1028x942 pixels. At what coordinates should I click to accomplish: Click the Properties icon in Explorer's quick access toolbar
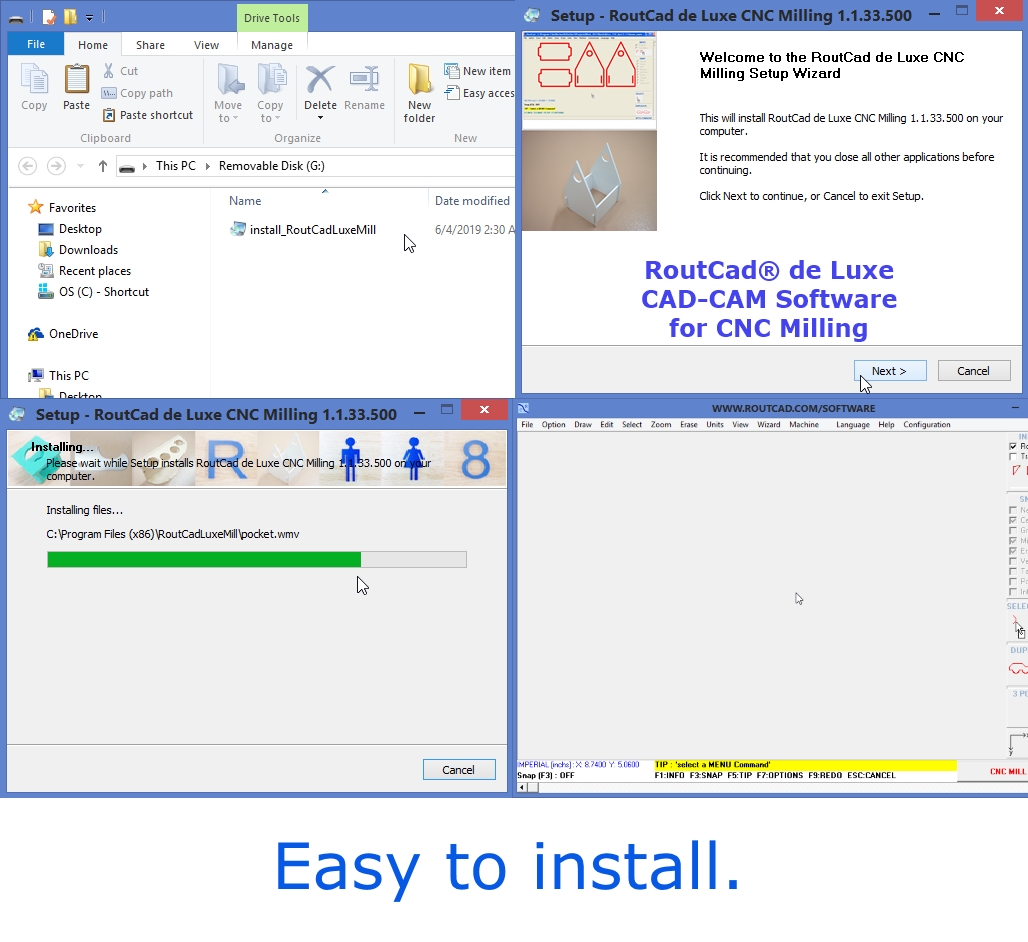[49, 17]
